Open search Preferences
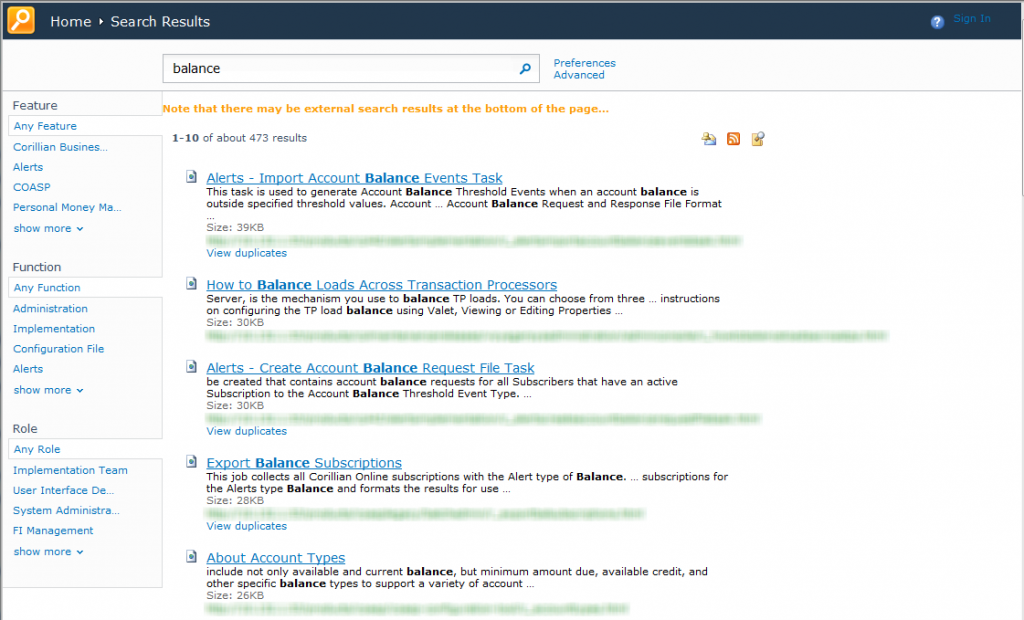Image resolution: width=1024 pixels, height=620 pixels. 584,63
